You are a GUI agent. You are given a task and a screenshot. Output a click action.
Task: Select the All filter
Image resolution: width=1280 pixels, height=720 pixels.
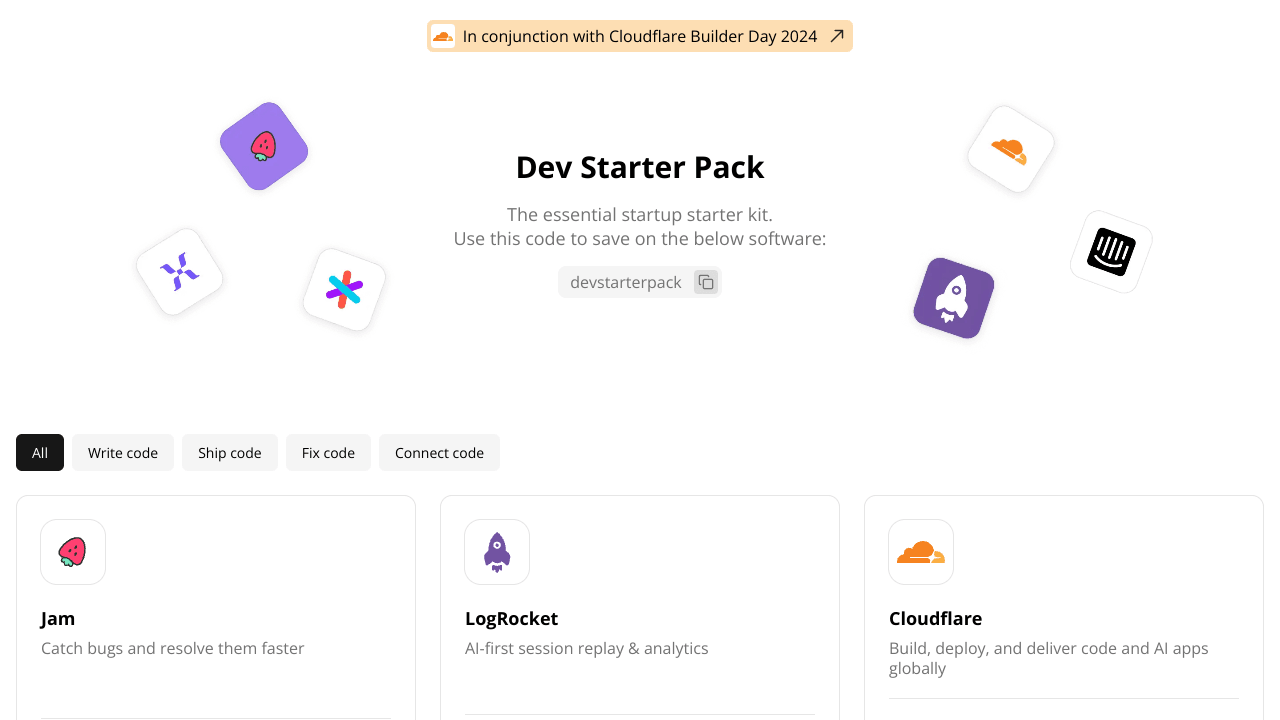39,452
